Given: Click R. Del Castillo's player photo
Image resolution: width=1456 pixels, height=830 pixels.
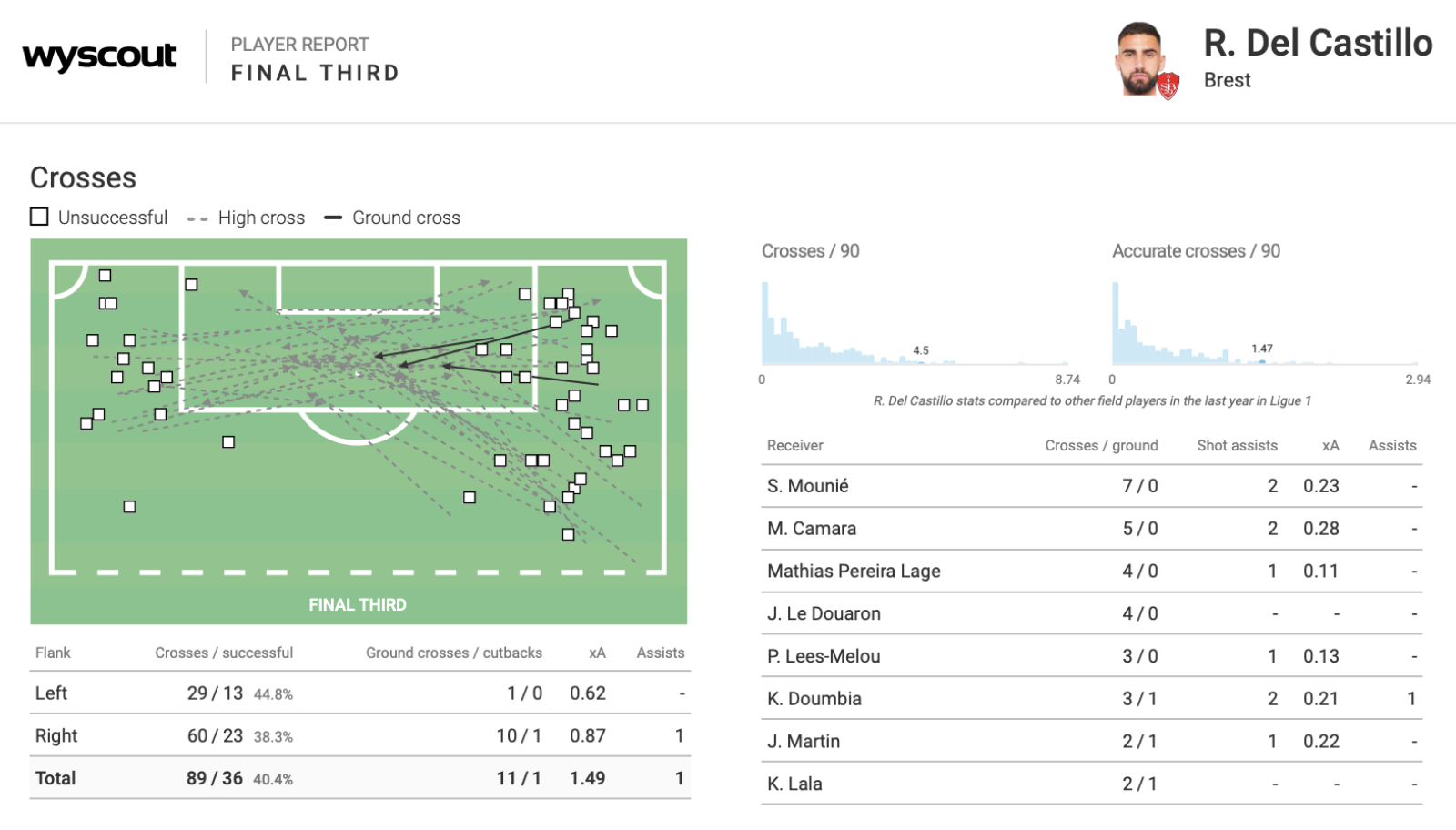Looking at the screenshot, I should click(x=1138, y=58).
